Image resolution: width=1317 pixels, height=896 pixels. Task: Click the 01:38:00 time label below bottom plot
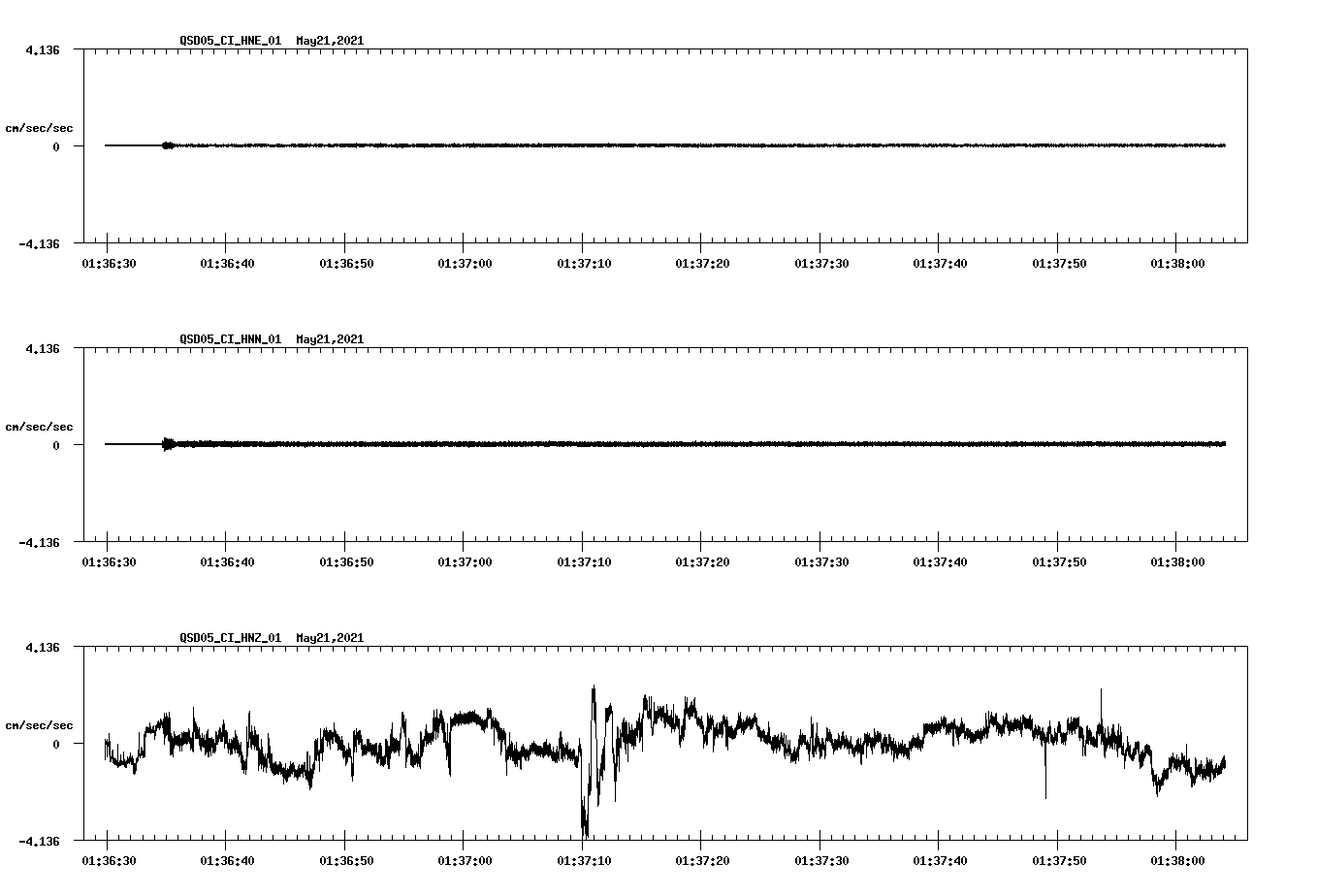click(1176, 860)
